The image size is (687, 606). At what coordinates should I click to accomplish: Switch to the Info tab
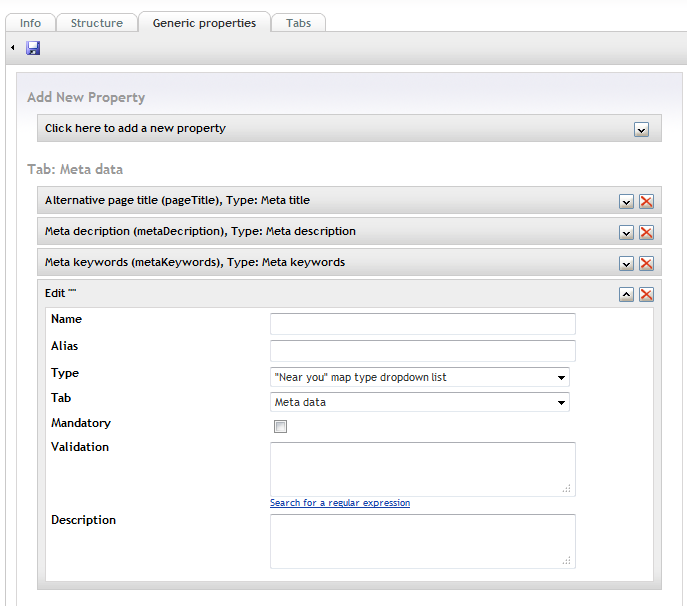(30, 23)
